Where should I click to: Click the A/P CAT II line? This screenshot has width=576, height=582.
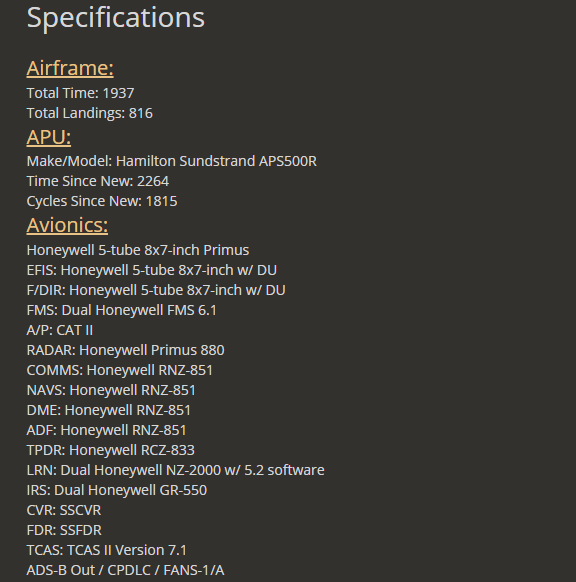tap(60, 330)
